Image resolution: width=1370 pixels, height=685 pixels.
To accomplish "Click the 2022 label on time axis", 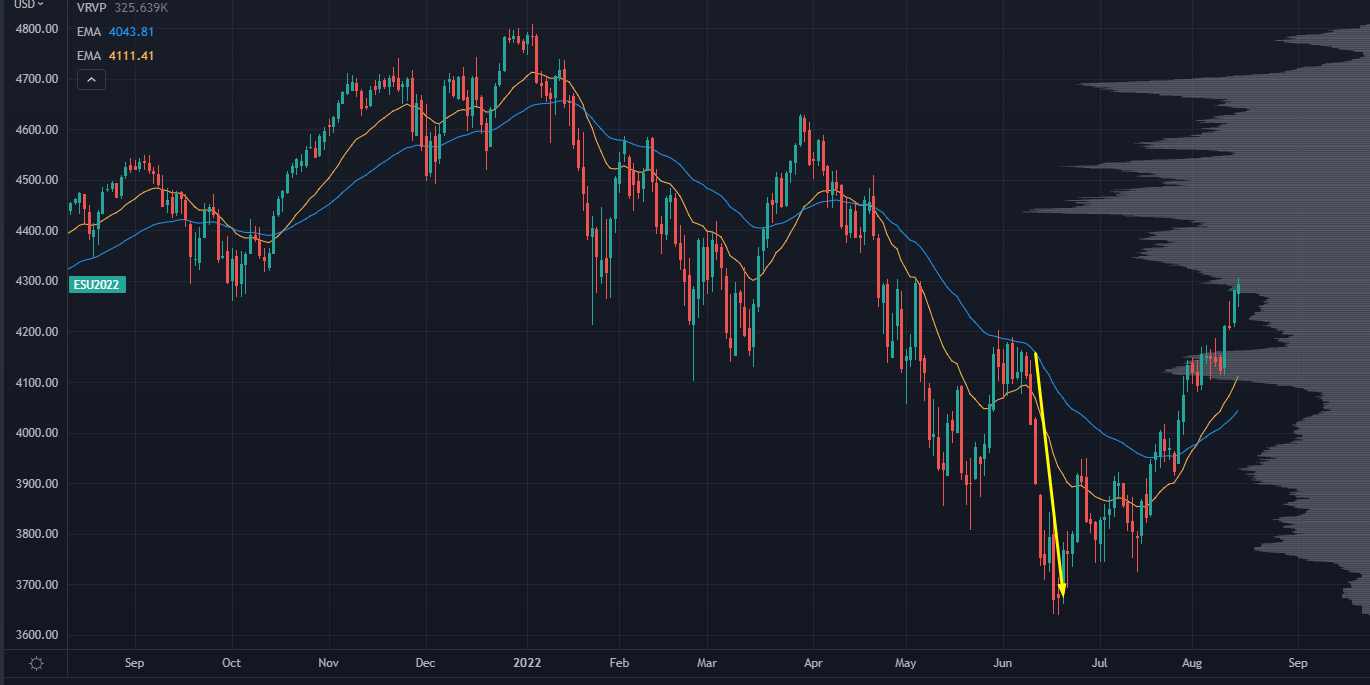I will pos(526,663).
